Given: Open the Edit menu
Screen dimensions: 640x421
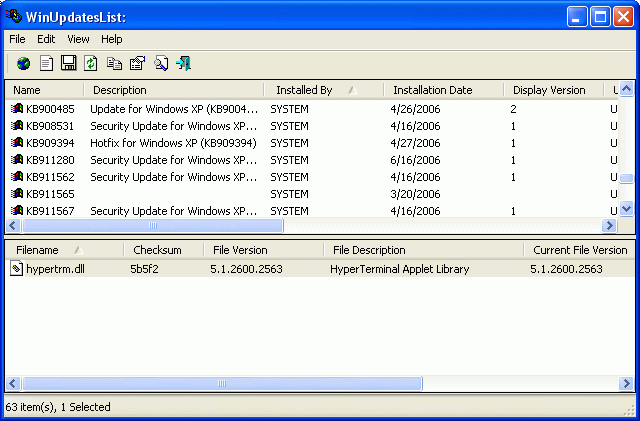Looking at the screenshot, I should [46, 39].
